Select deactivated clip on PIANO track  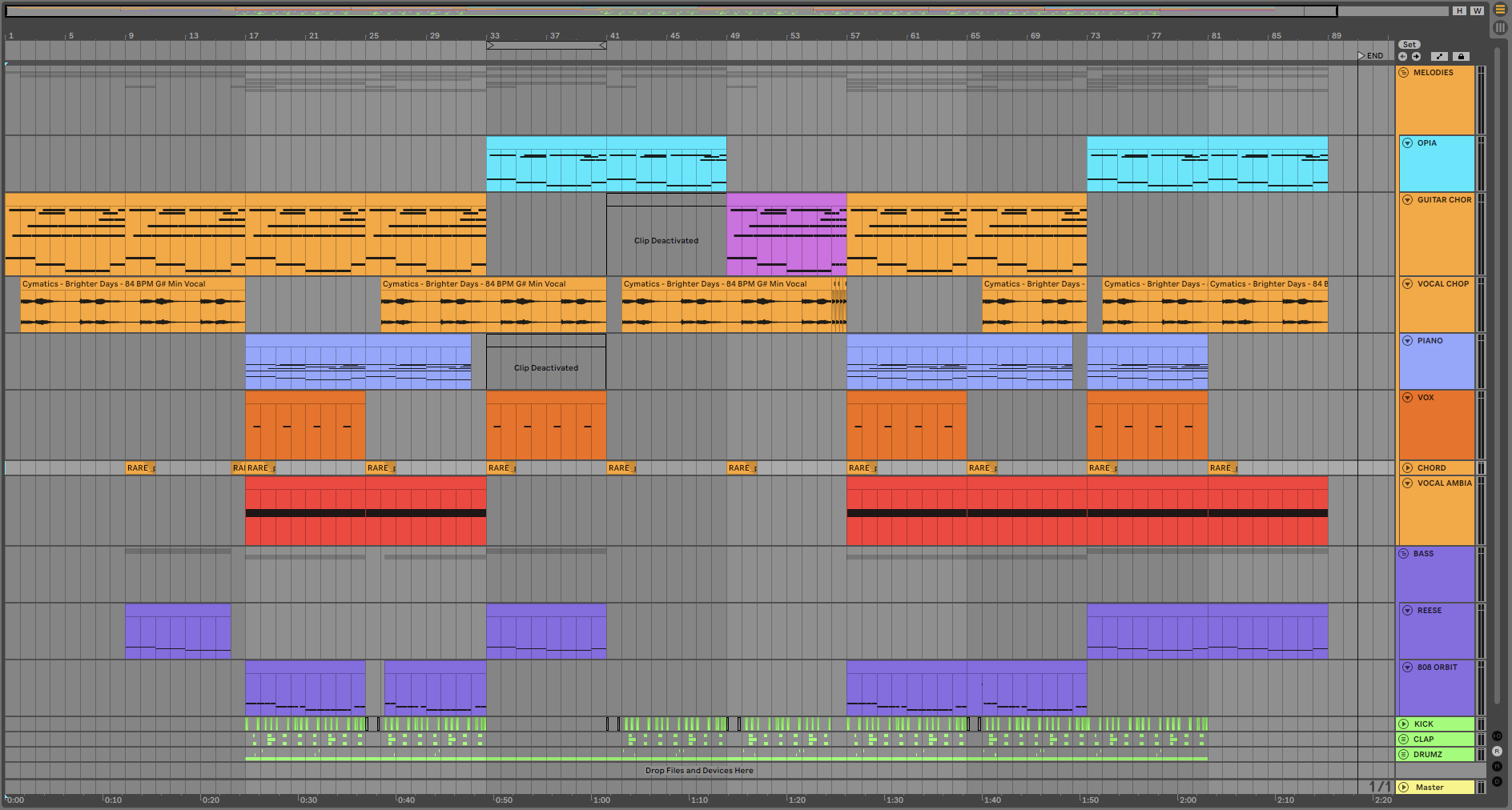coord(546,362)
